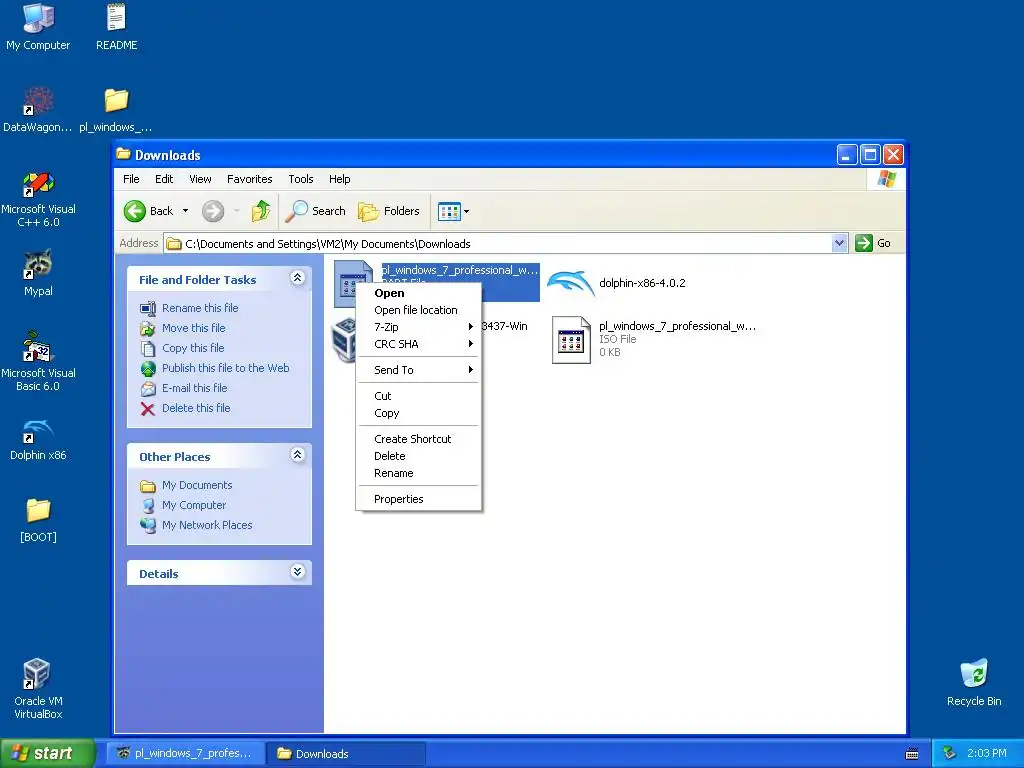This screenshot has height=768, width=1024.
Task: Go up one folder level
Action: point(261,211)
